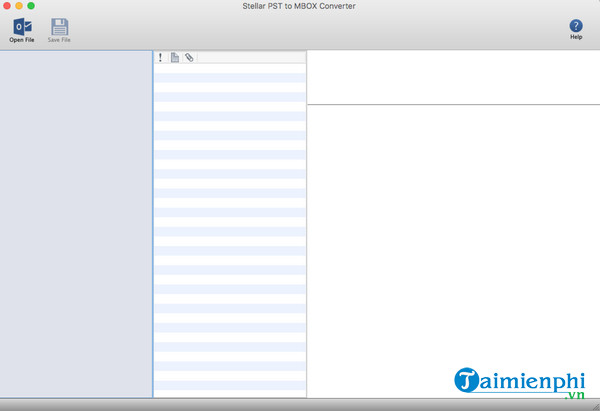Sort by importance exclamation mark column
This screenshot has height=411, width=600.
pyautogui.click(x=161, y=58)
